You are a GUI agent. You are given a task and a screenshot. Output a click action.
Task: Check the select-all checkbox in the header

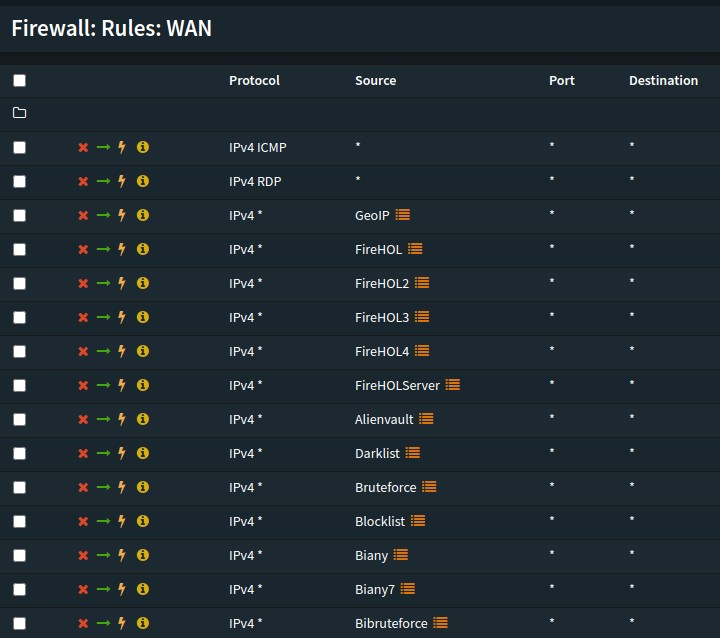pos(20,81)
